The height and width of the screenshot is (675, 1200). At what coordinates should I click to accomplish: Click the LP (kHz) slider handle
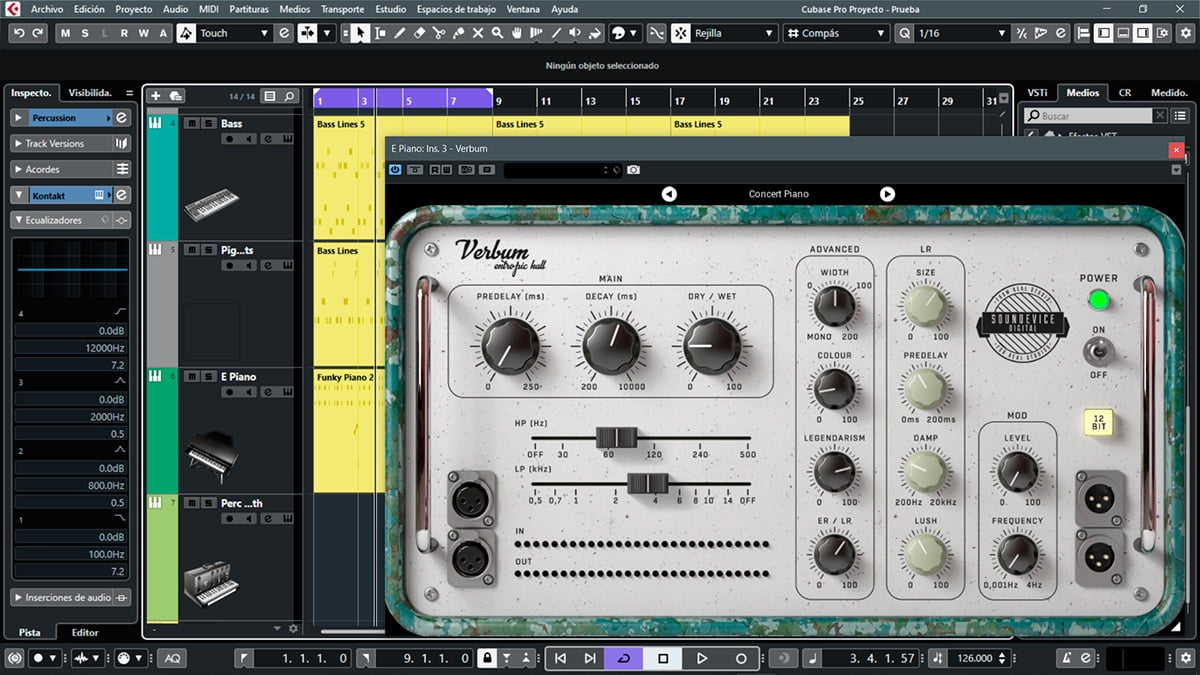point(647,483)
